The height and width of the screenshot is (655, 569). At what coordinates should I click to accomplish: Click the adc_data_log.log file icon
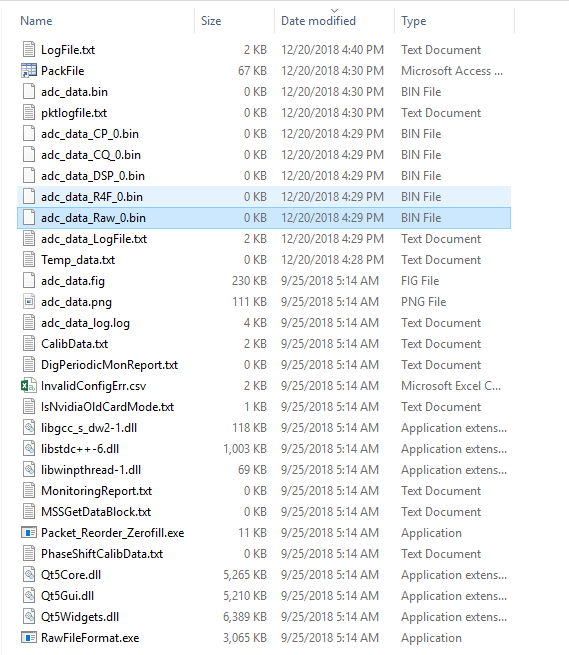pyautogui.click(x=29, y=322)
